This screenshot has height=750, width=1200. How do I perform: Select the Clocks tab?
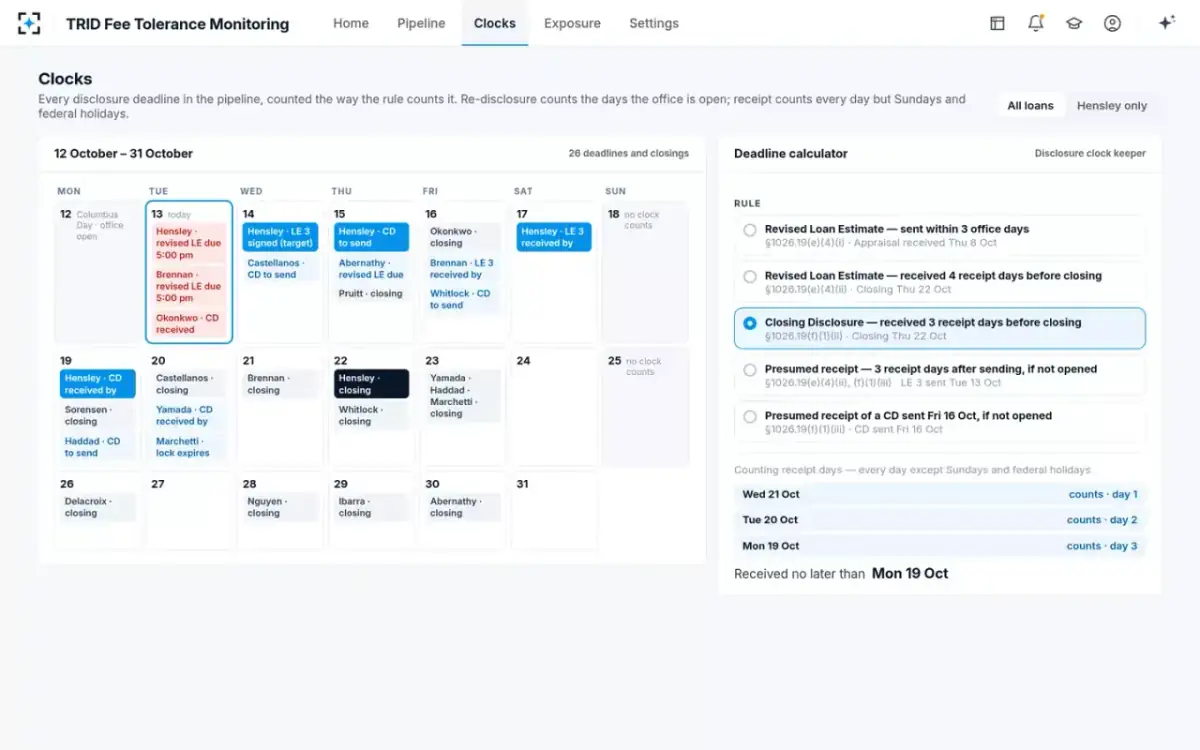click(495, 23)
